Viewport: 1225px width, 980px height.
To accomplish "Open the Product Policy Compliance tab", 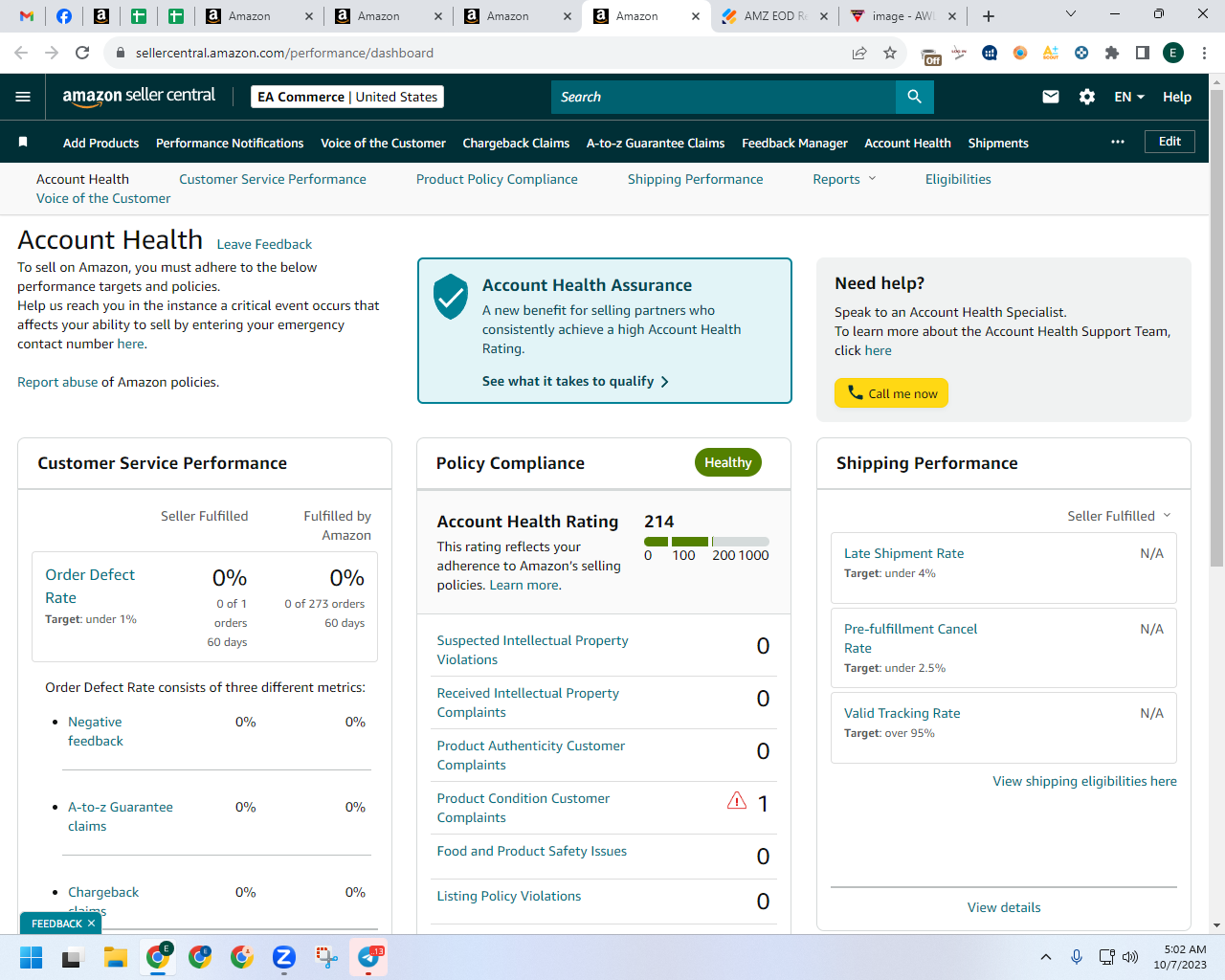I will click(497, 179).
